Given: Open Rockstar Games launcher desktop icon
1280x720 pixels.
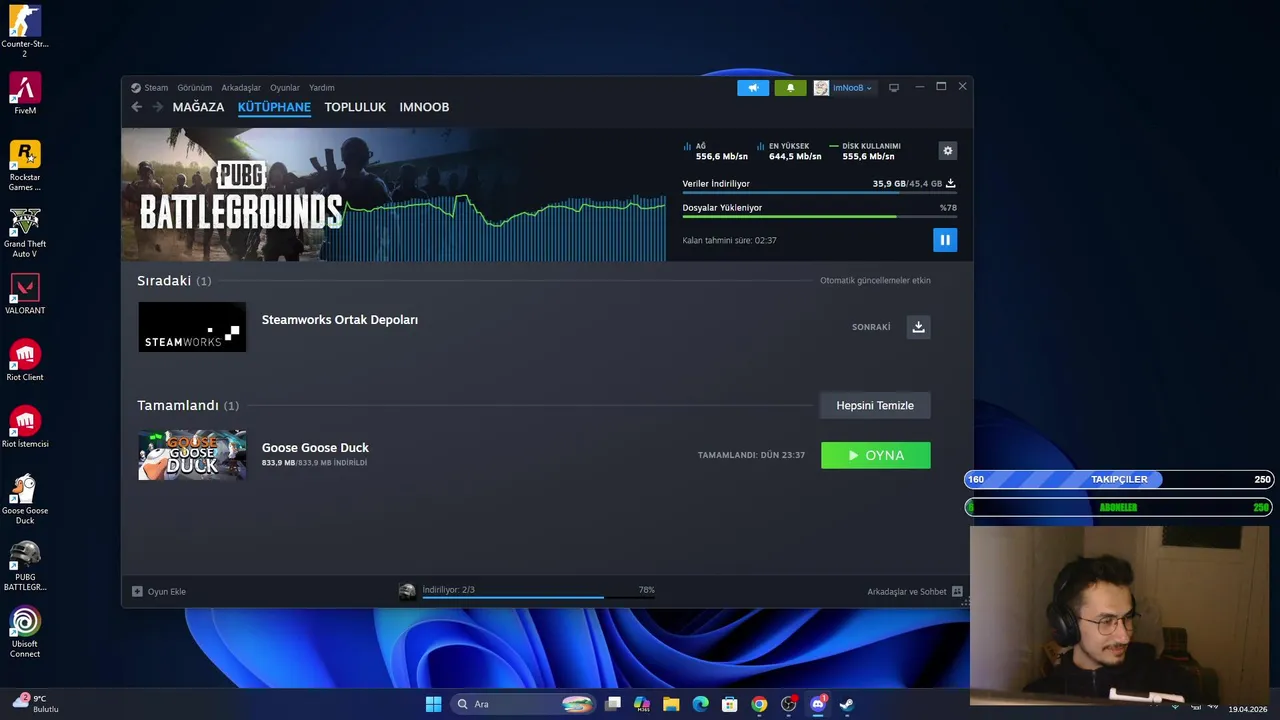Looking at the screenshot, I should (x=25, y=165).
